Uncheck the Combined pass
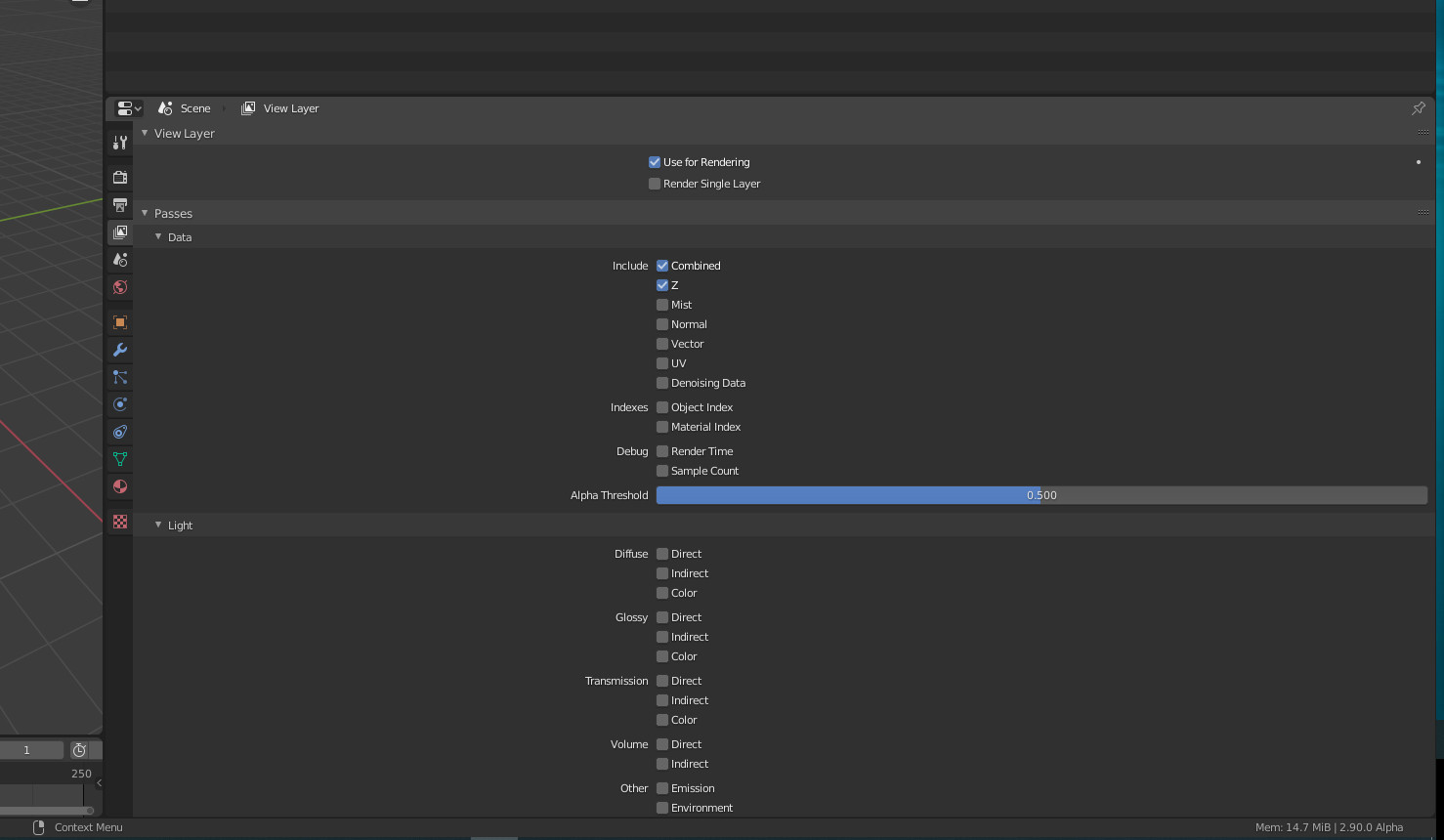The height and width of the screenshot is (840, 1444). pos(662,266)
